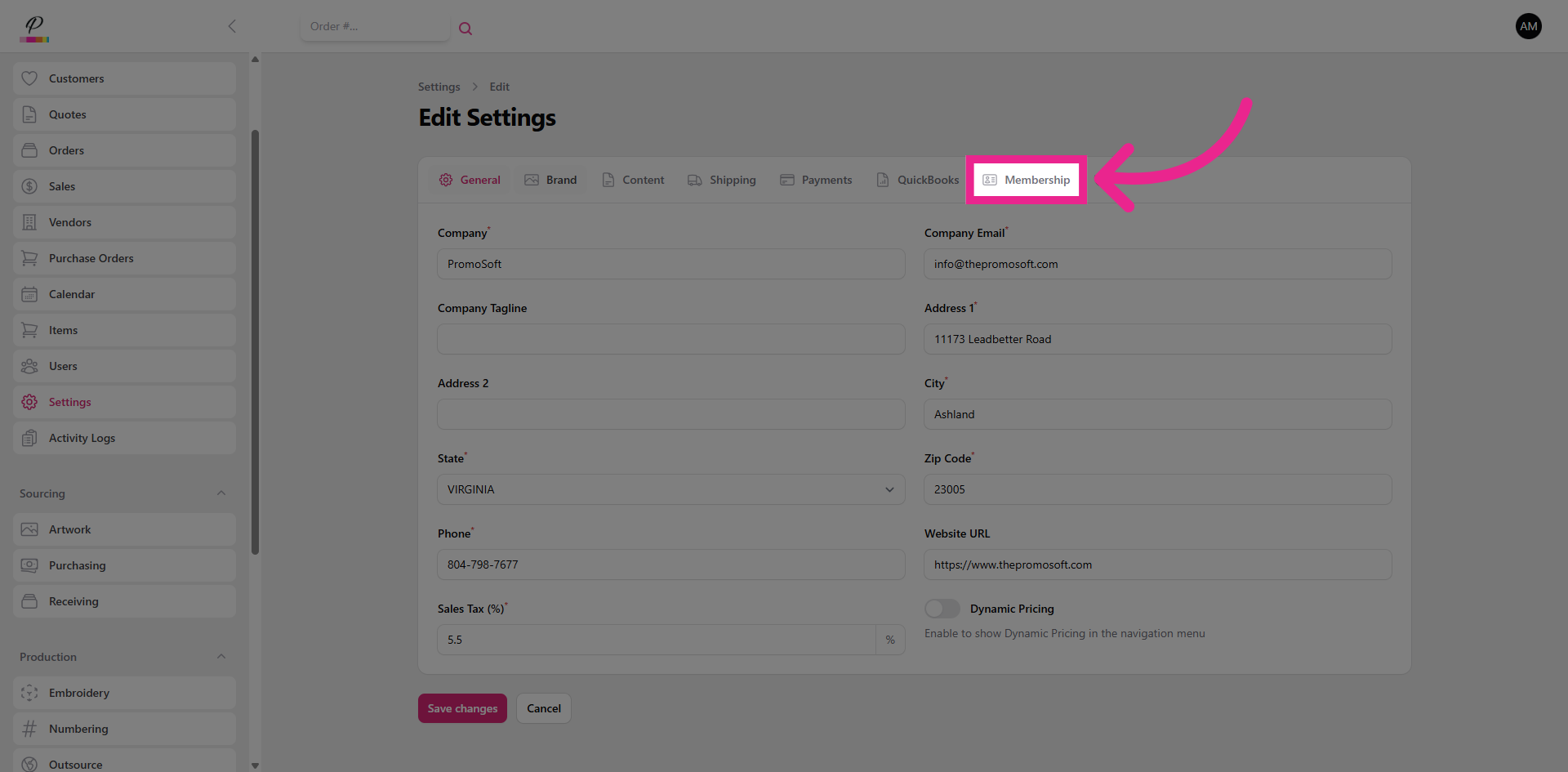Collapse the sidebar with the arrow
Viewport: 1568px width, 772px height.
click(232, 26)
